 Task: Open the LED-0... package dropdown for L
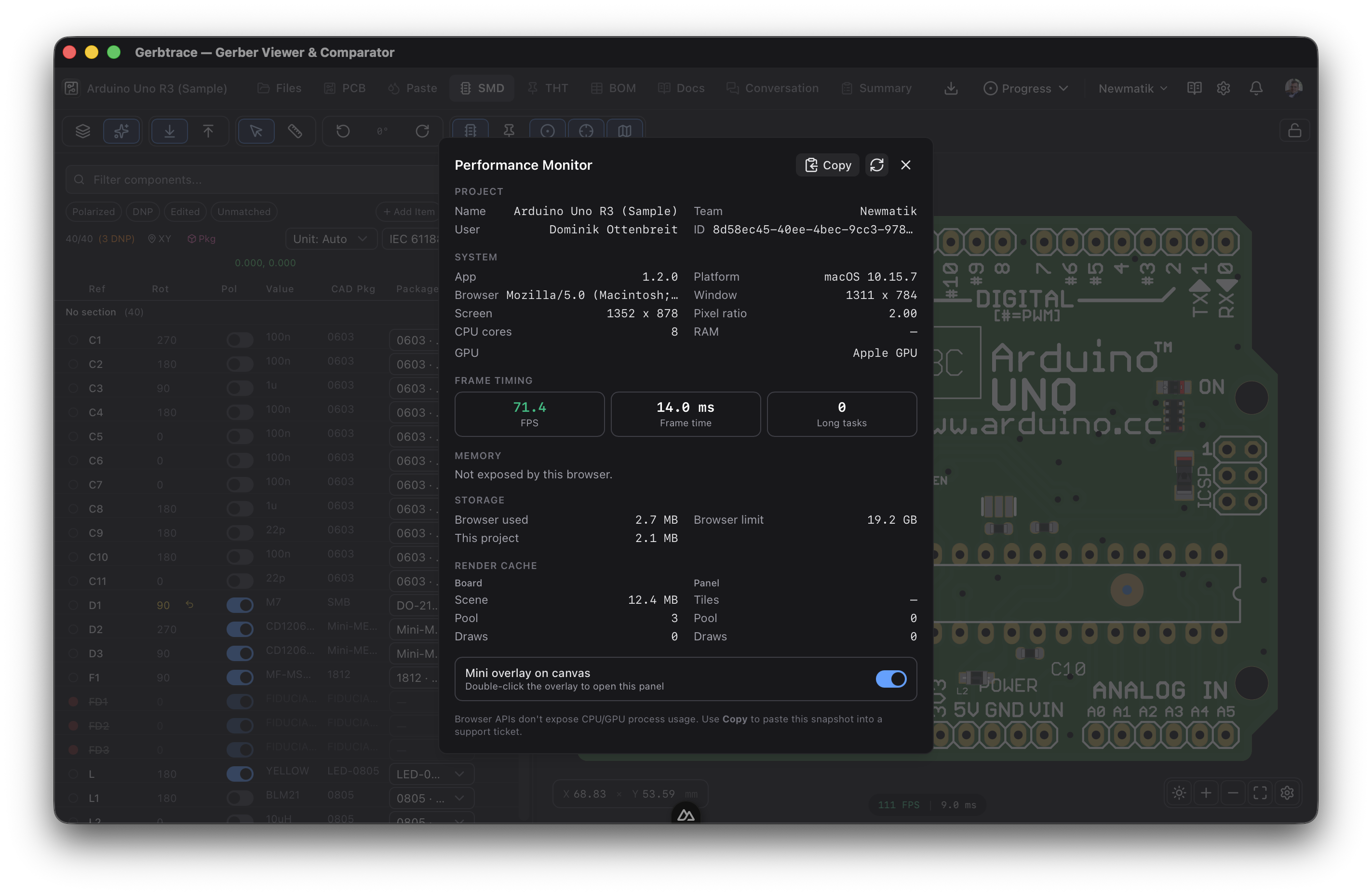pyautogui.click(x=431, y=774)
